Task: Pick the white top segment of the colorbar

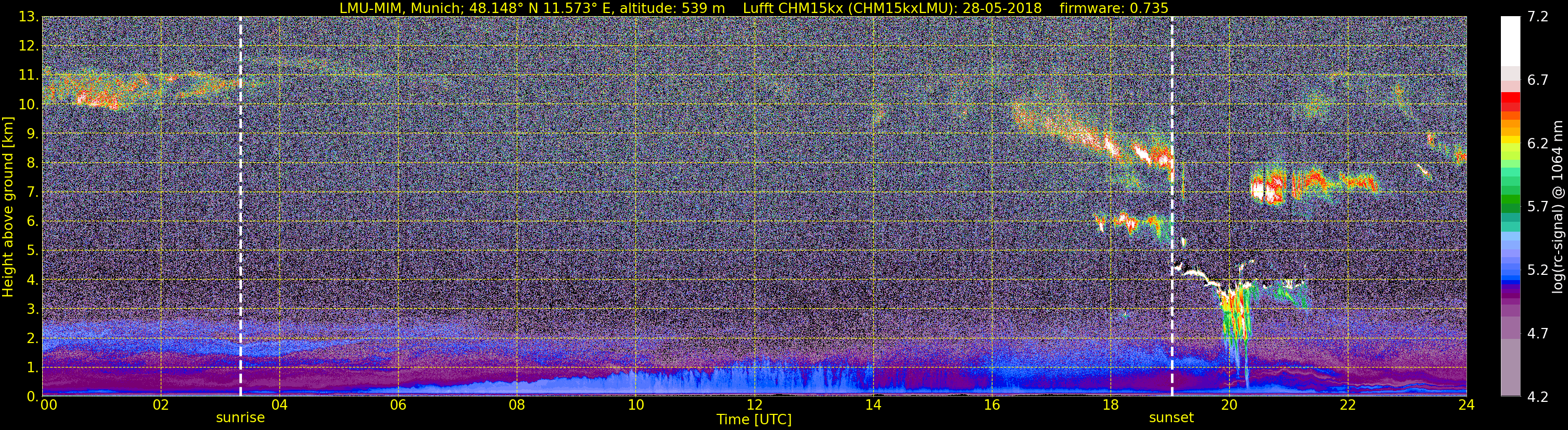Action: point(1510,42)
